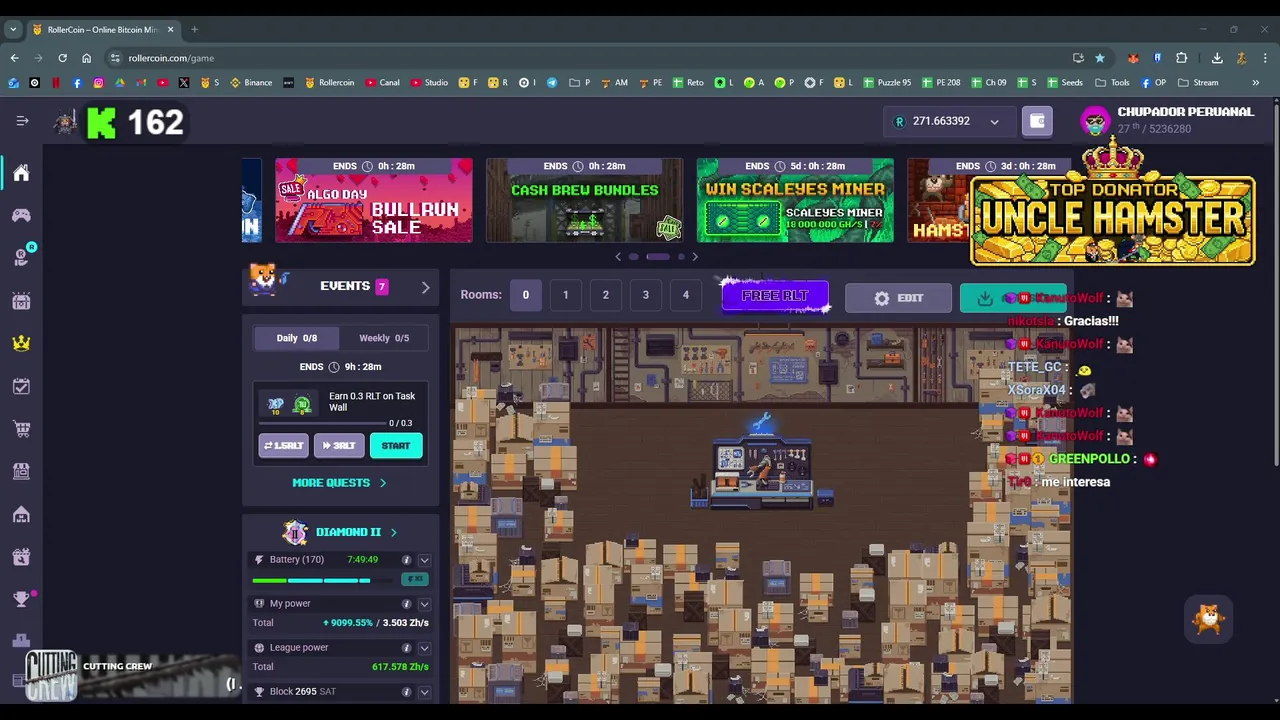
Task: Show more bookmarks overflow chevron
Action: [x=1255, y=83]
